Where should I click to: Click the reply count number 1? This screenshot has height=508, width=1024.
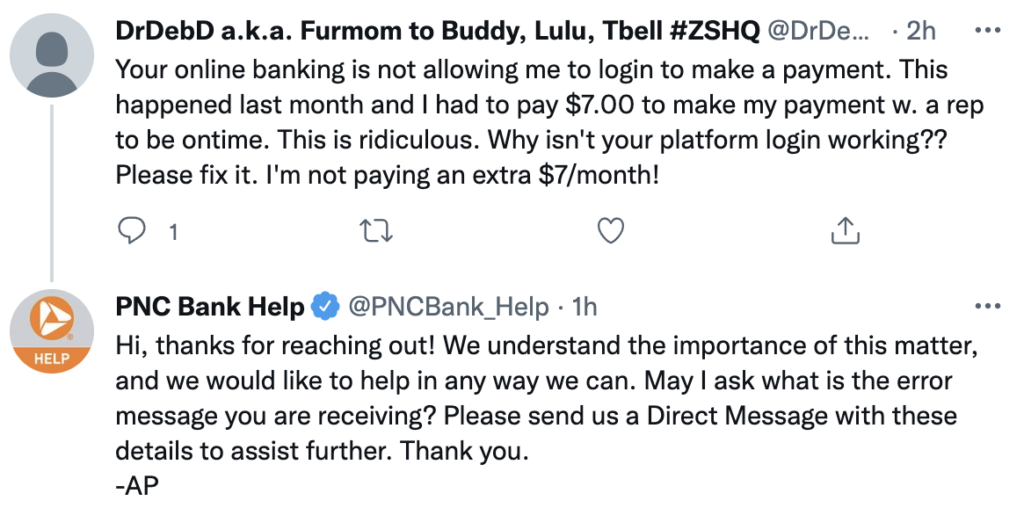pyautogui.click(x=173, y=232)
